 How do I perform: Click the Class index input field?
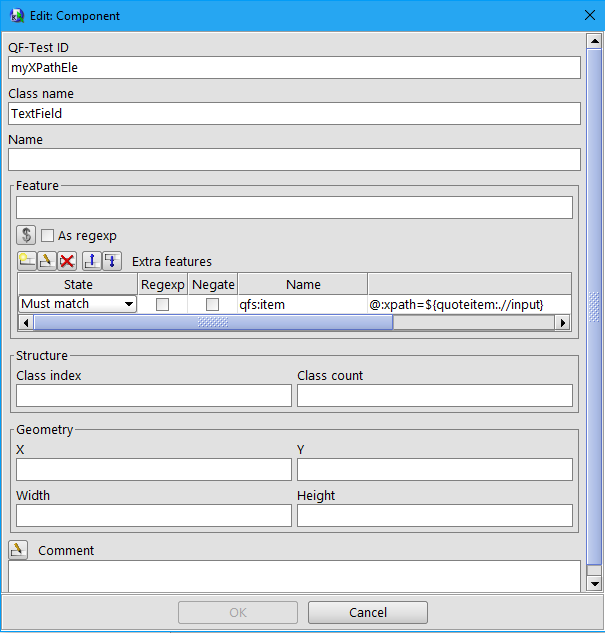tap(154, 395)
